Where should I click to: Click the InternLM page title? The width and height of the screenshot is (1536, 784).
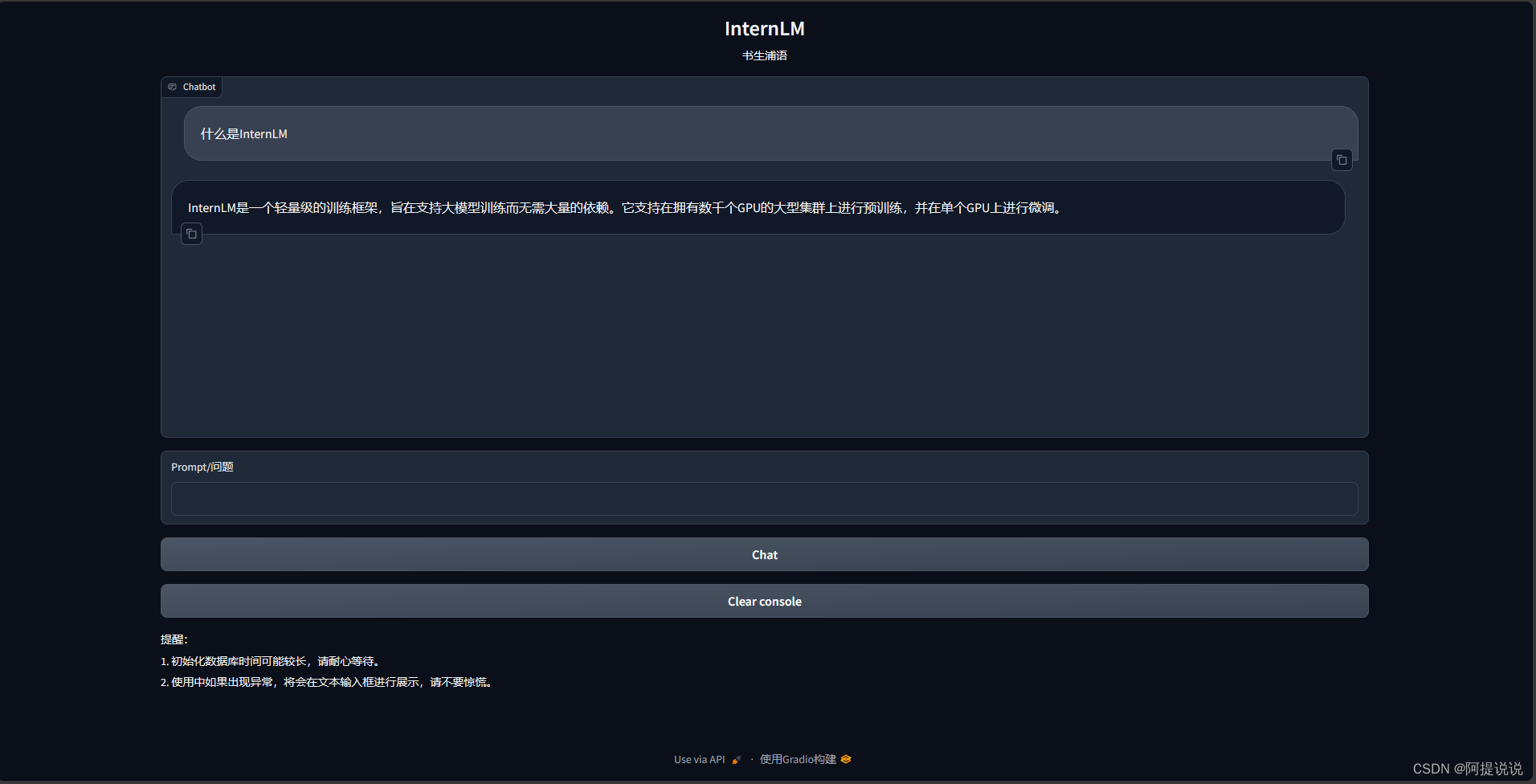click(764, 29)
